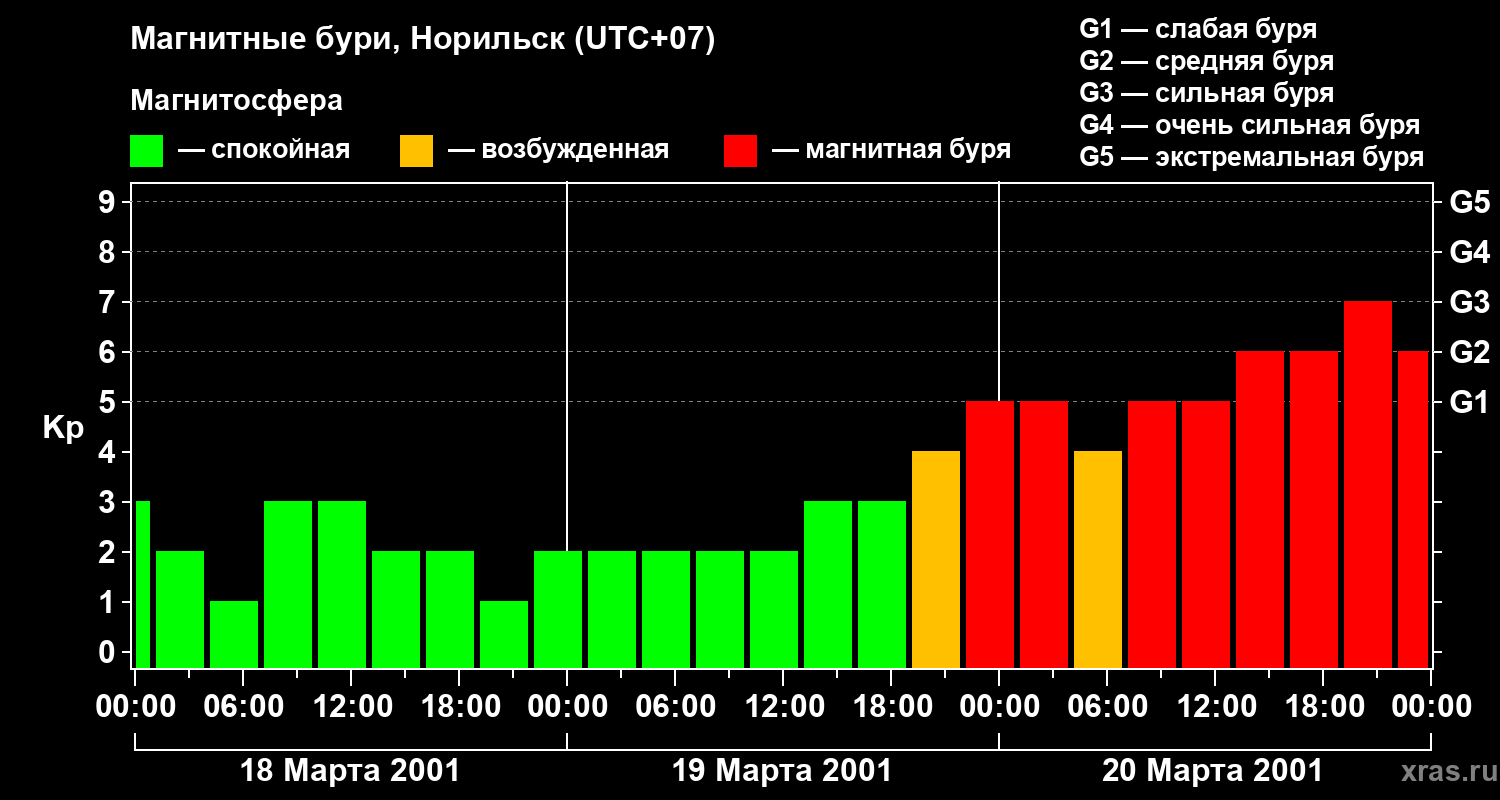The height and width of the screenshot is (800, 1500).
Task: Click the 'Kp' axis title
Action: (63, 428)
